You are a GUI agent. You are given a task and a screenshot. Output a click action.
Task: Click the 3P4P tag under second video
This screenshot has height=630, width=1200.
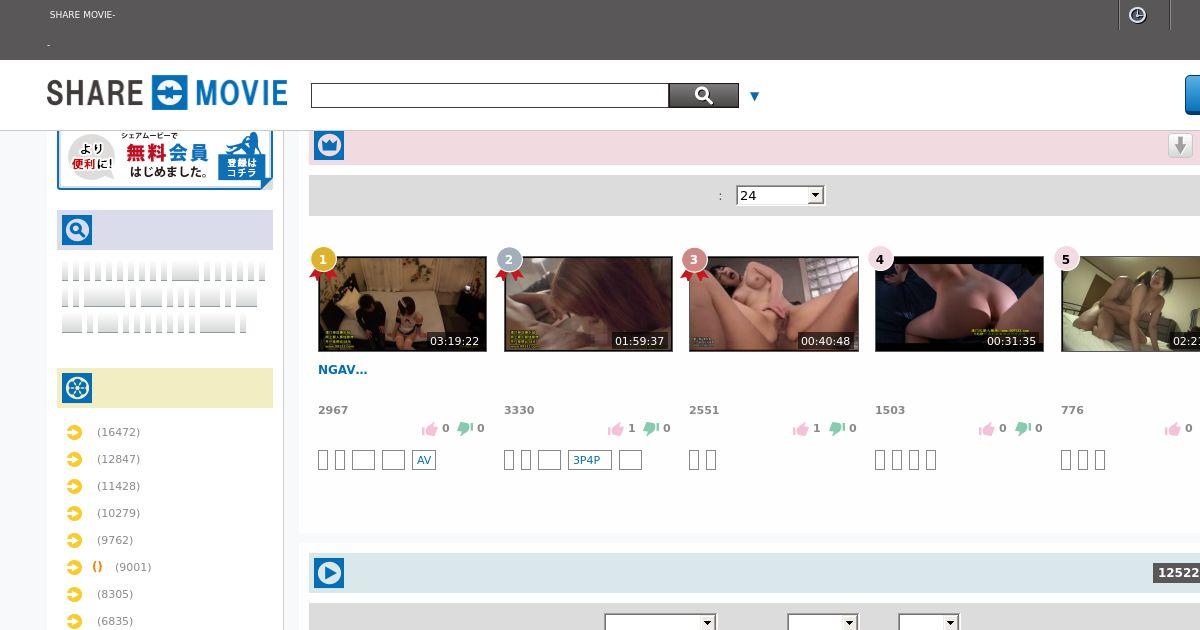[x=590, y=460]
